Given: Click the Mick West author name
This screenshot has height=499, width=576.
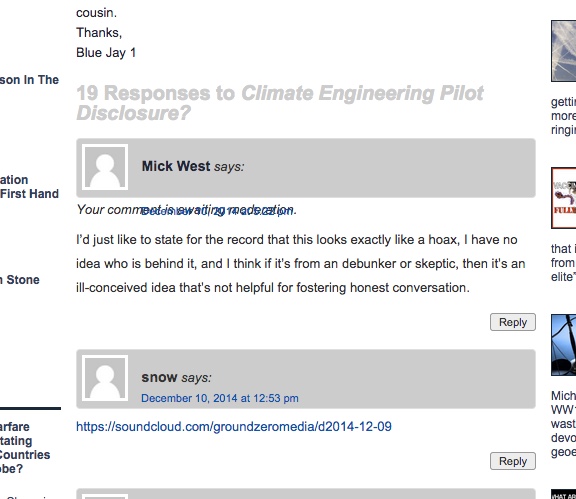Looking at the screenshot, I should [x=176, y=166].
